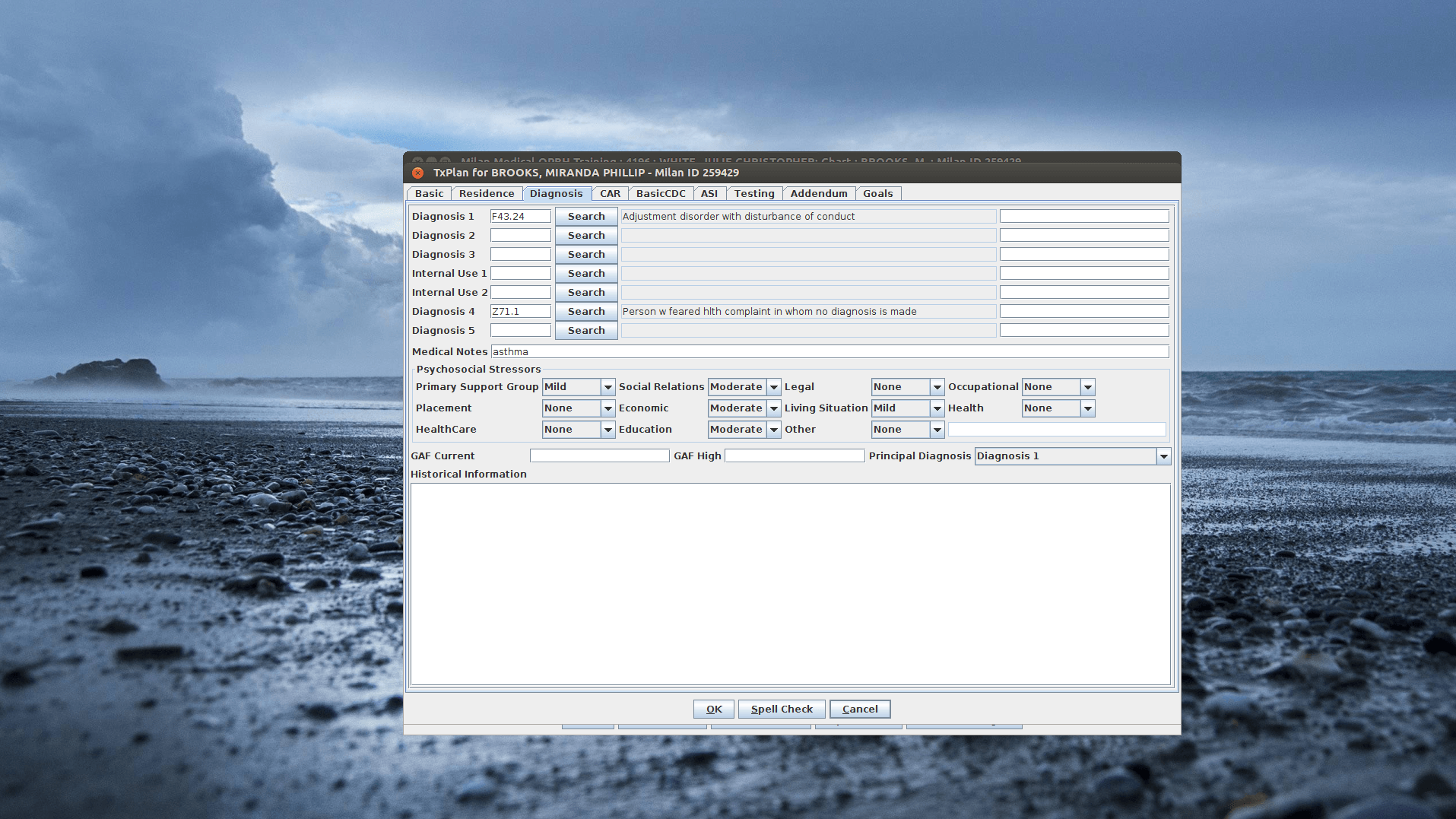Image resolution: width=1456 pixels, height=819 pixels.
Task: Open the Social Relations dropdown
Action: point(744,387)
